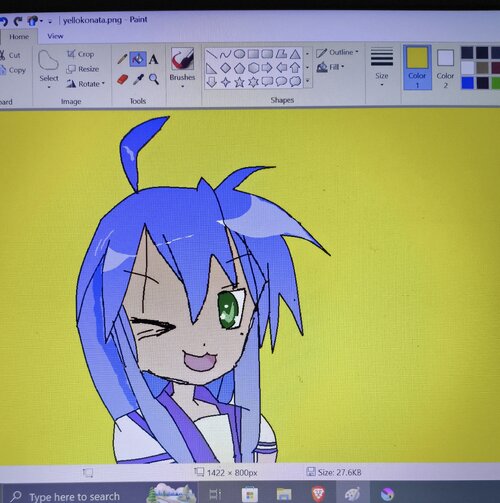Image resolution: width=500 pixels, height=503 pixels.
Task: Choose the Curve shape
Action: [225, 54]
